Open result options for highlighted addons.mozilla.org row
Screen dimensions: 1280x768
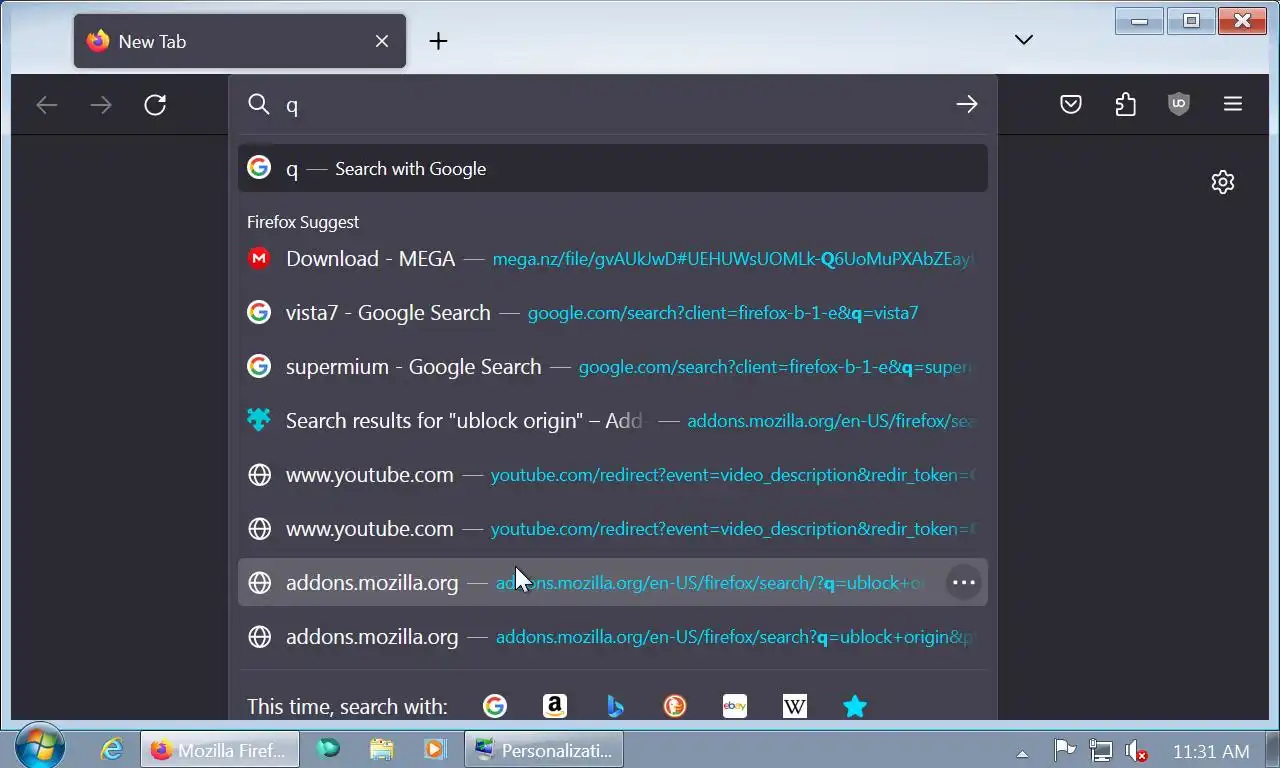(x=964, y=582)
